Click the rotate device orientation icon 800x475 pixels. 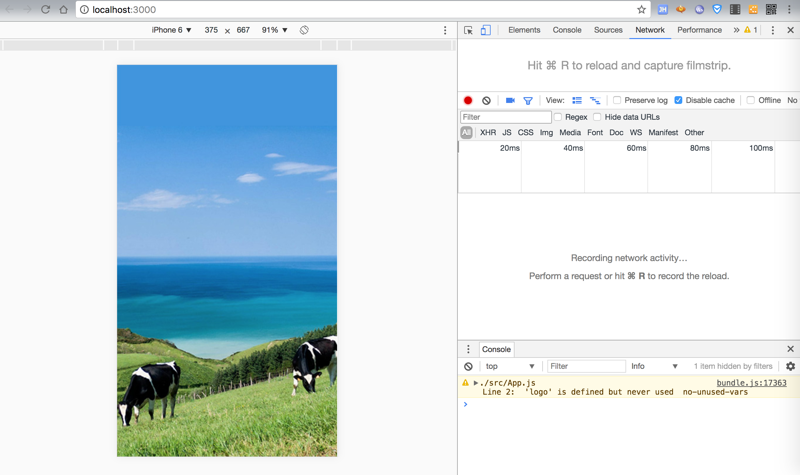tap(304, 30)
